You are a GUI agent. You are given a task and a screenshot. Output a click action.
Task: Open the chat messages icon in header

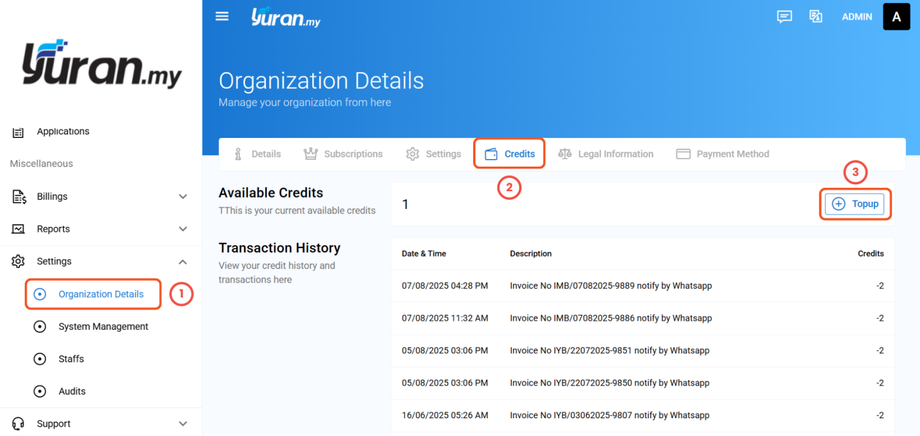785,17
